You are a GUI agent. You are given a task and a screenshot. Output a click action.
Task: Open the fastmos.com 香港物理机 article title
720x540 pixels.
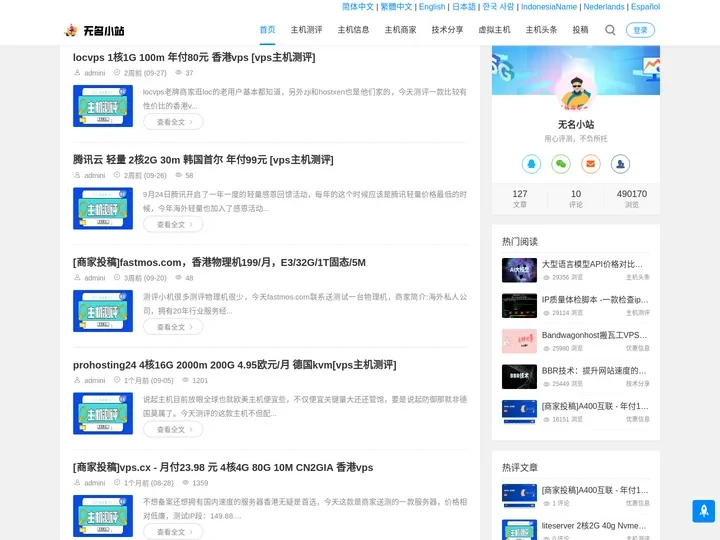click(x=219, y=262)
